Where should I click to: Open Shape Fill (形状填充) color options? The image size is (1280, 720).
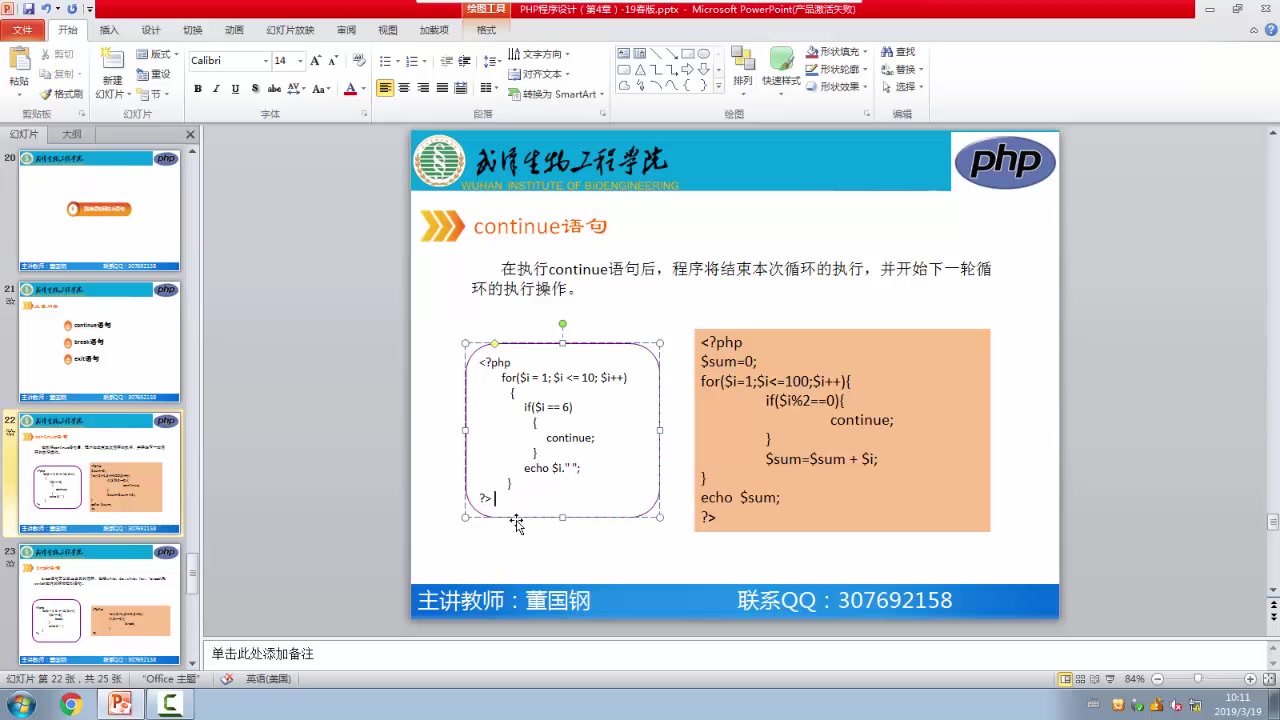[838, 52]
